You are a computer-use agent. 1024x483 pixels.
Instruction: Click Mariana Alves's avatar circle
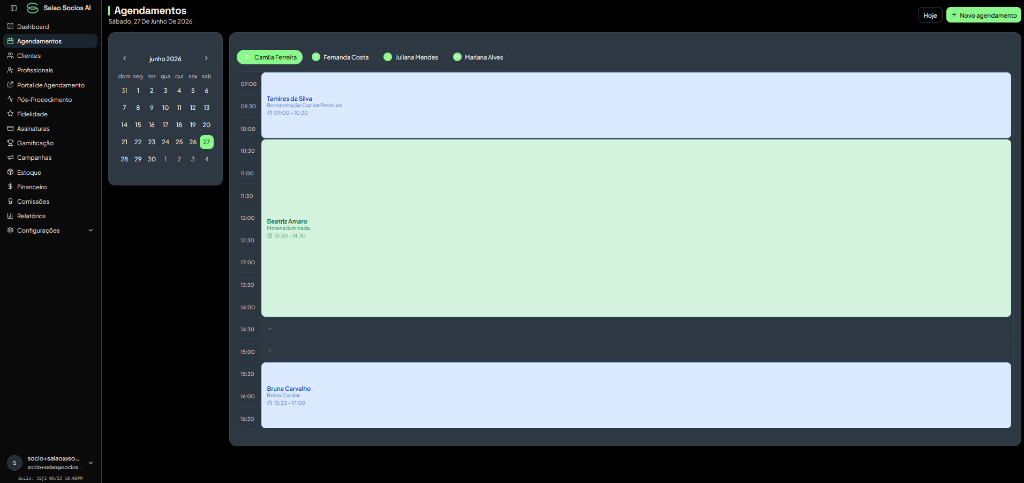click(457, 57)
